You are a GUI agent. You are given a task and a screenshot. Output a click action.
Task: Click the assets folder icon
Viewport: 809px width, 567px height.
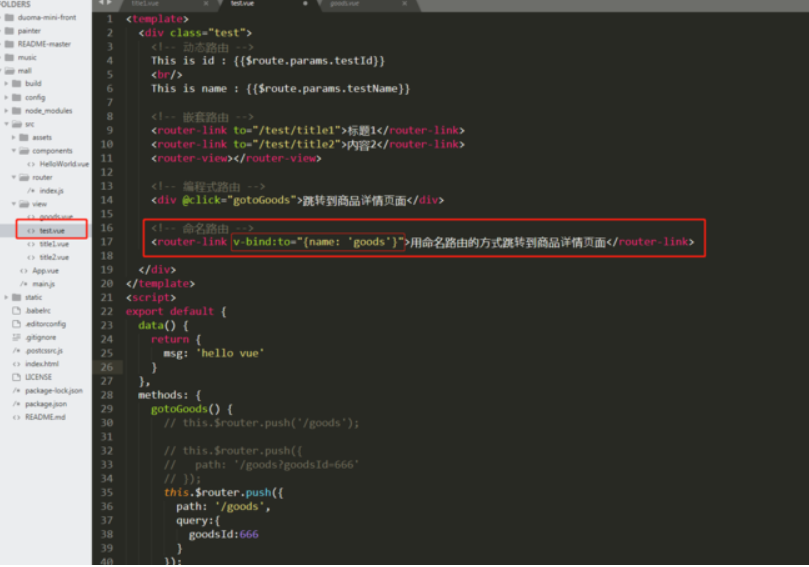24,137
